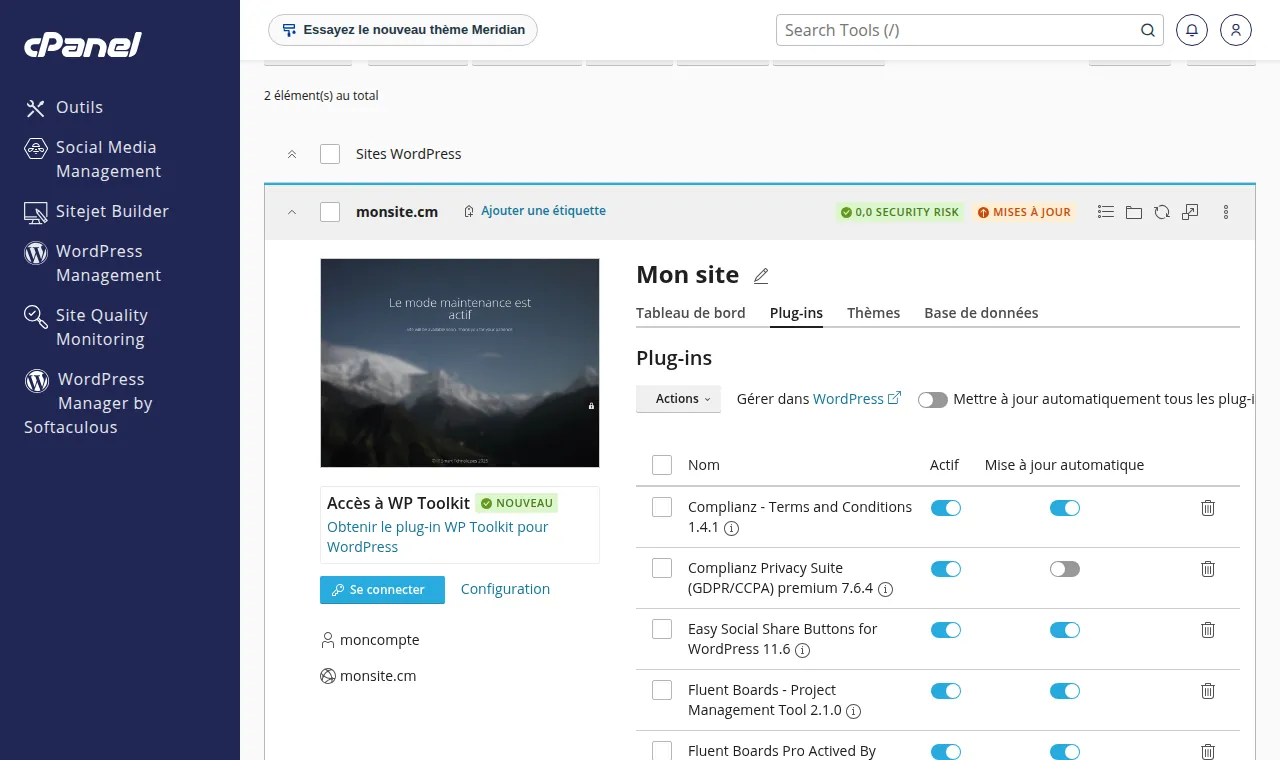Delete Complianz - Terms and Conditions plugin
Image resolution: width=1280 pixels, height=760 pixels.
(x=1207, y=508)
